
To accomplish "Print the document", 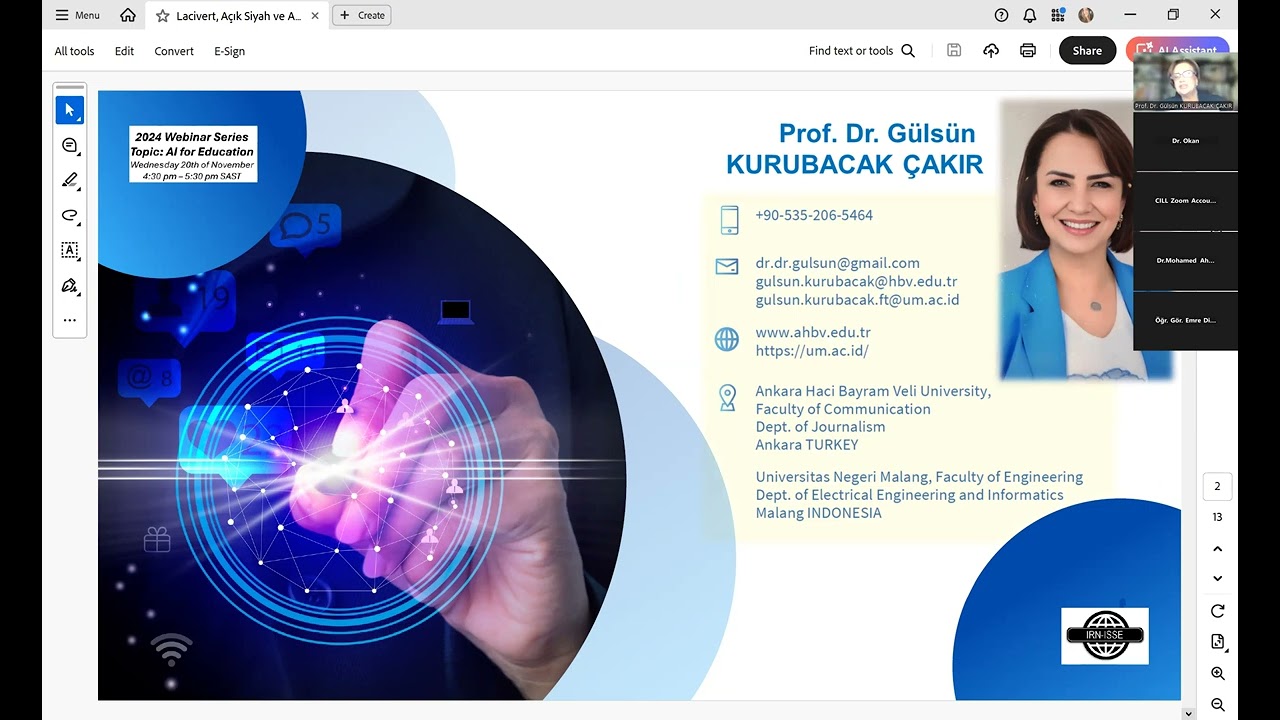I will coord(1028,50).
